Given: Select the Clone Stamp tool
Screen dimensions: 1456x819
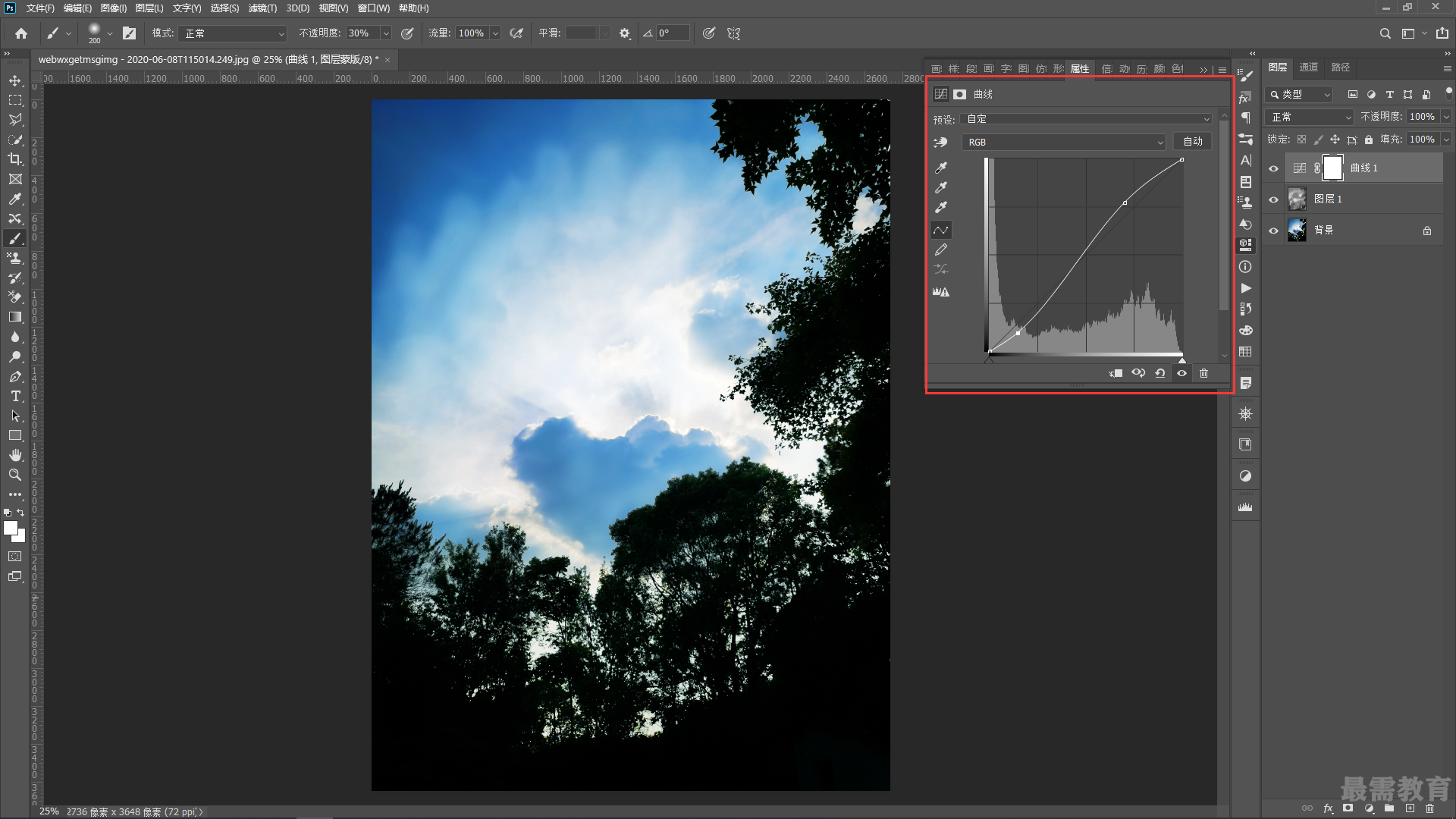Looking at the screenshot, I should click(15, 258).
